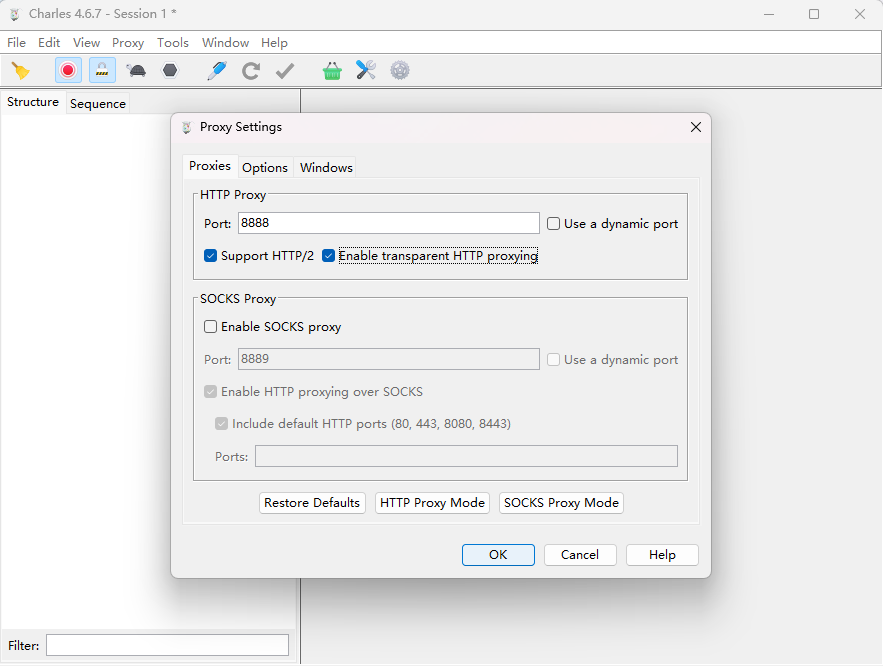
Task: Open the View menu
Action: point(86,43)
